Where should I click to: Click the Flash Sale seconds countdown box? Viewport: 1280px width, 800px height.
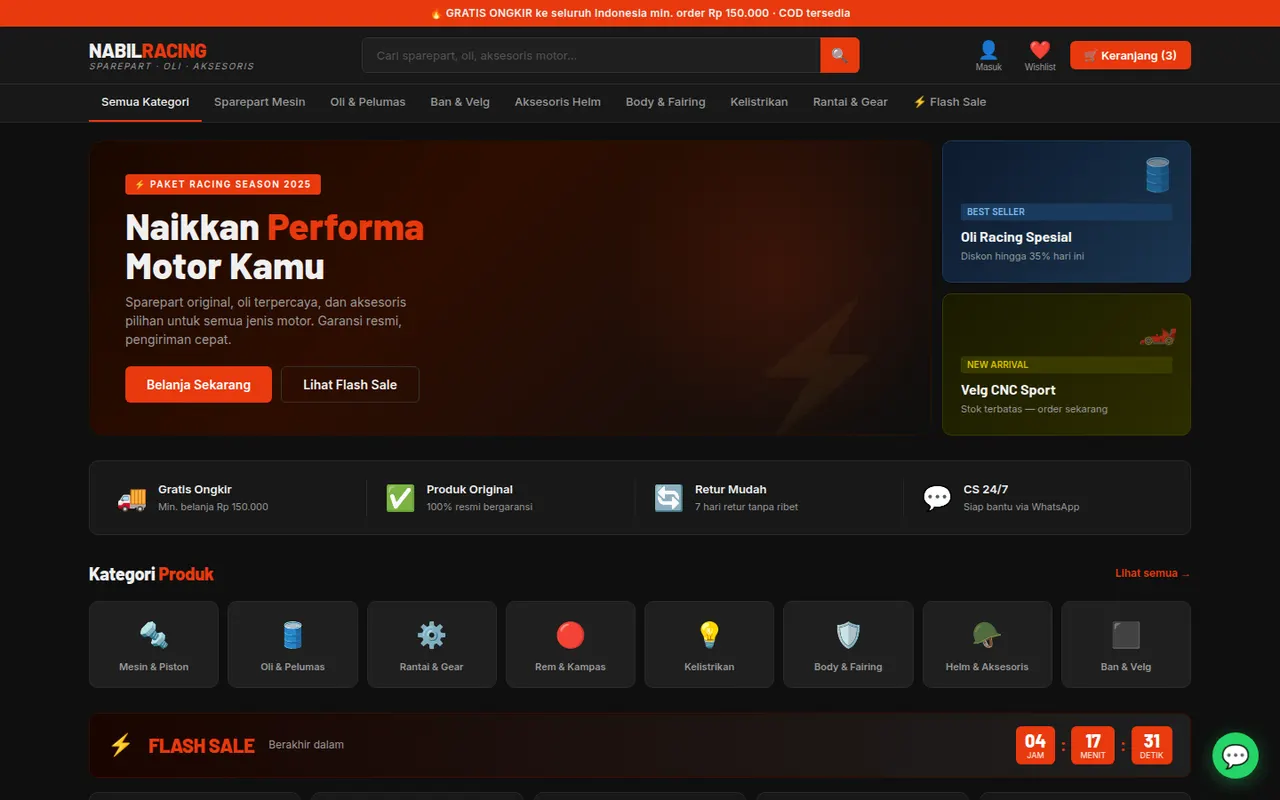point(1151,745)
